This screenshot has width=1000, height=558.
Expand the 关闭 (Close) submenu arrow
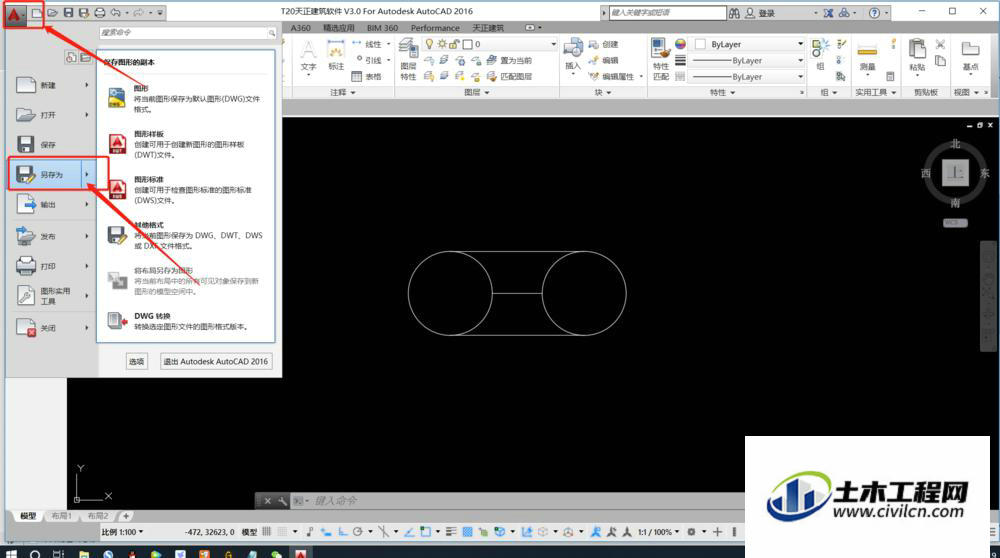tap(87, 328)
